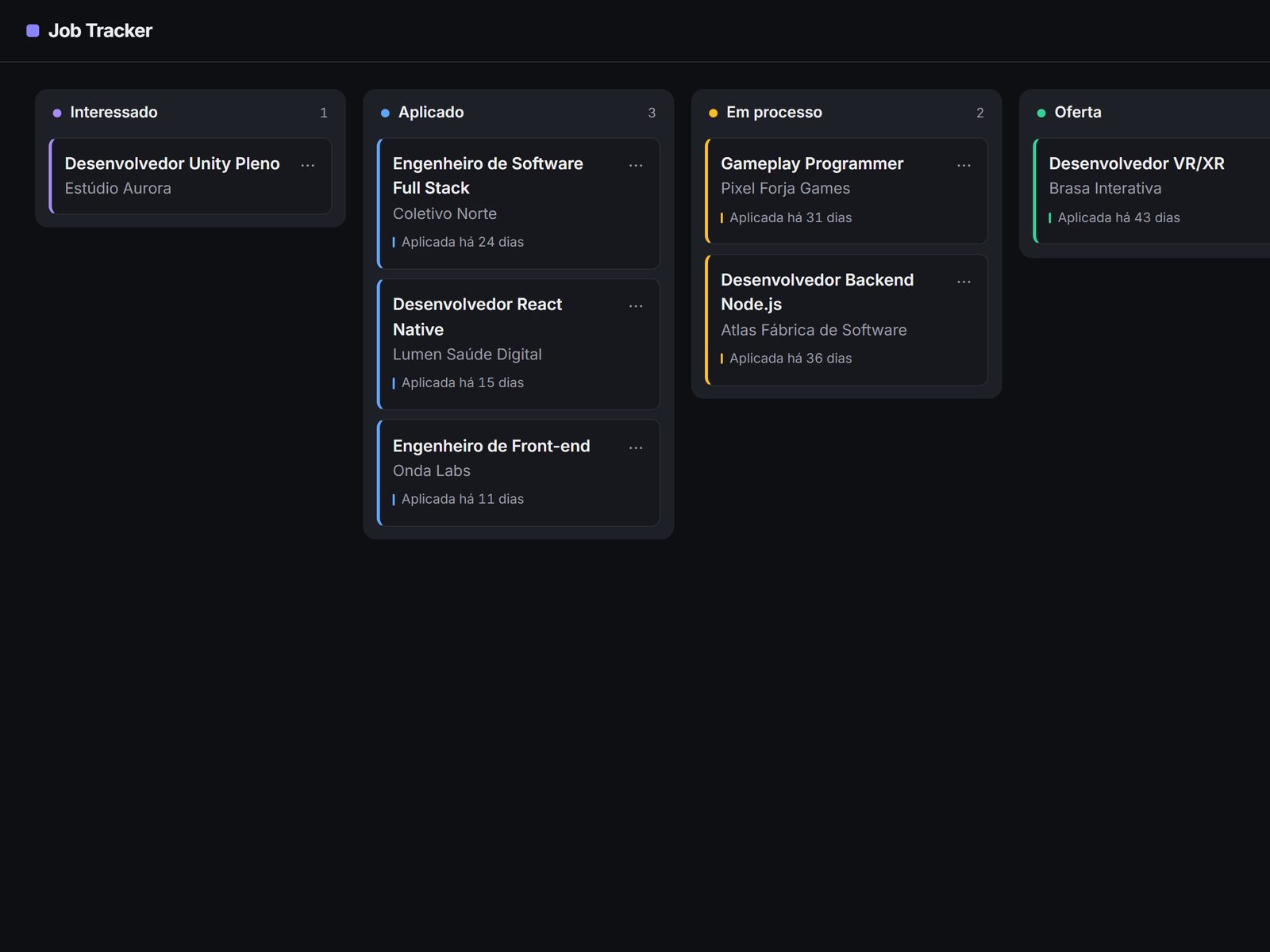The height and width of the screenshot is (952, 1270).
Task: Click the 'Aplicada há 11 dias' label
Action: (463, 499)
